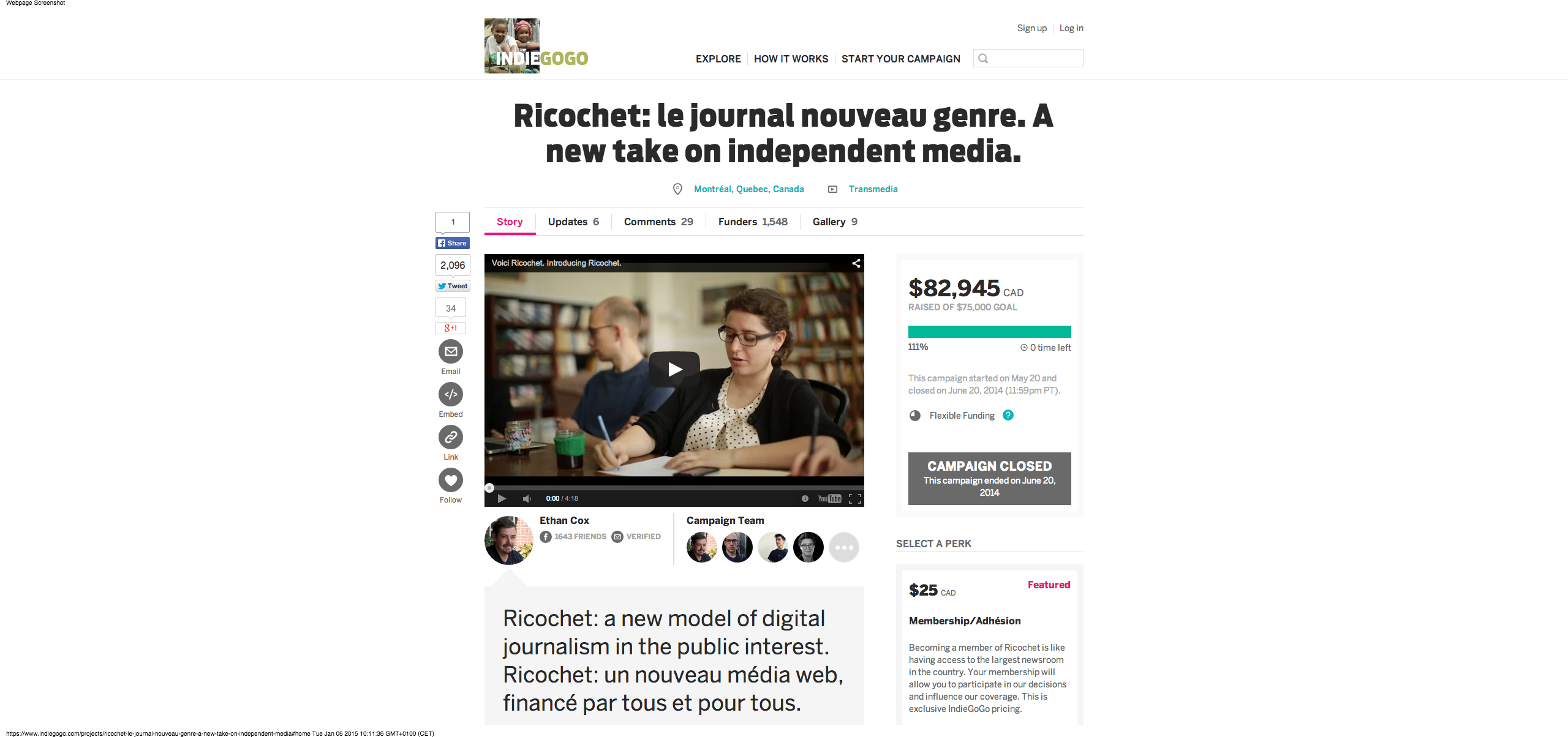1568x737 pixels.
Task: Open Ethan Cox's profile picture
Action: click(x=509, y=540)
